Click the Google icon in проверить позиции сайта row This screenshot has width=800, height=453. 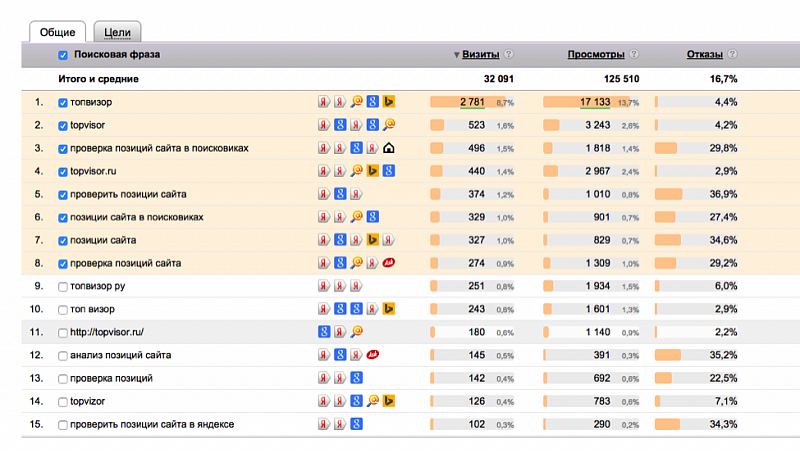click(340, 194)
